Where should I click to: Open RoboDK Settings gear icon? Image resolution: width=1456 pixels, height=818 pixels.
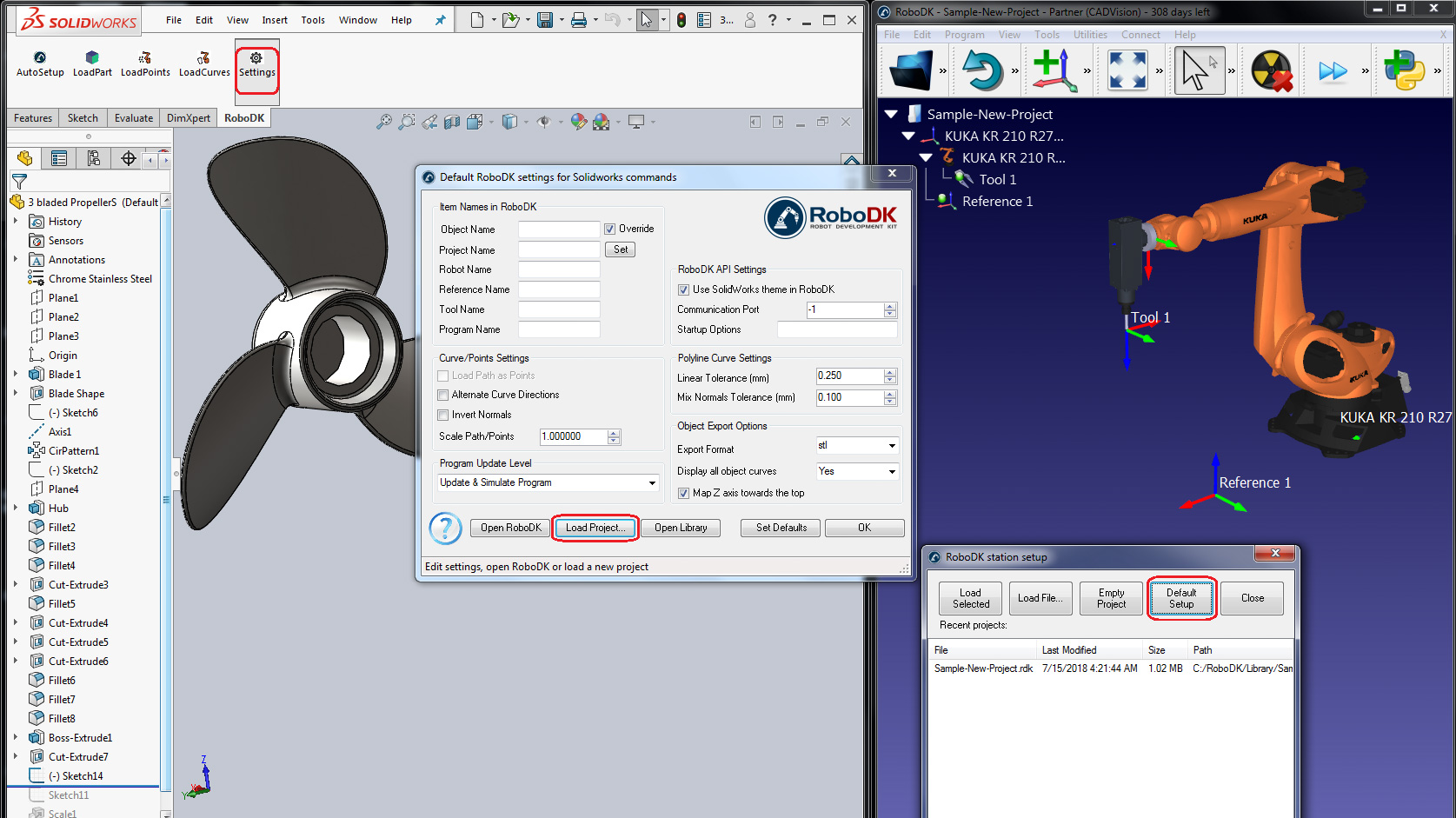point(256,58)
